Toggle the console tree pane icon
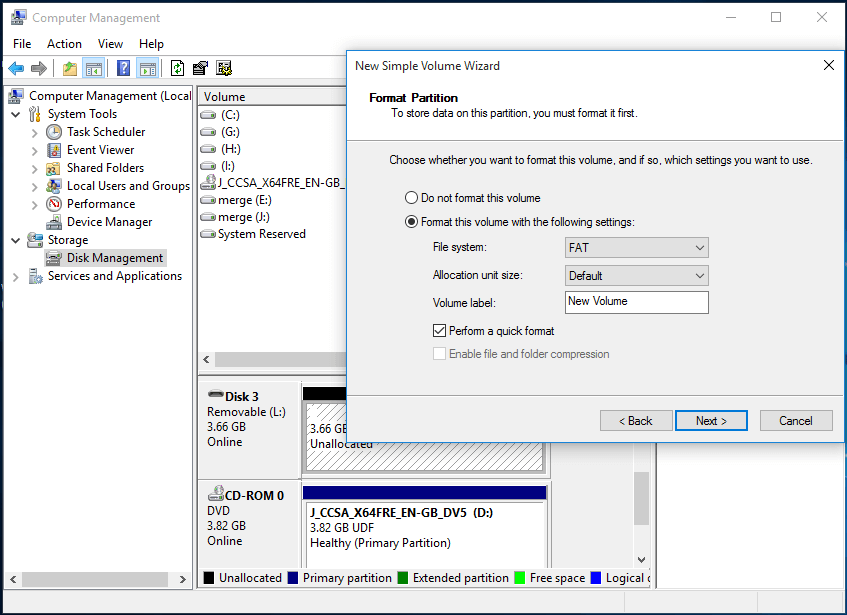Viewport: 847px width, 615px height. (93, 68)
